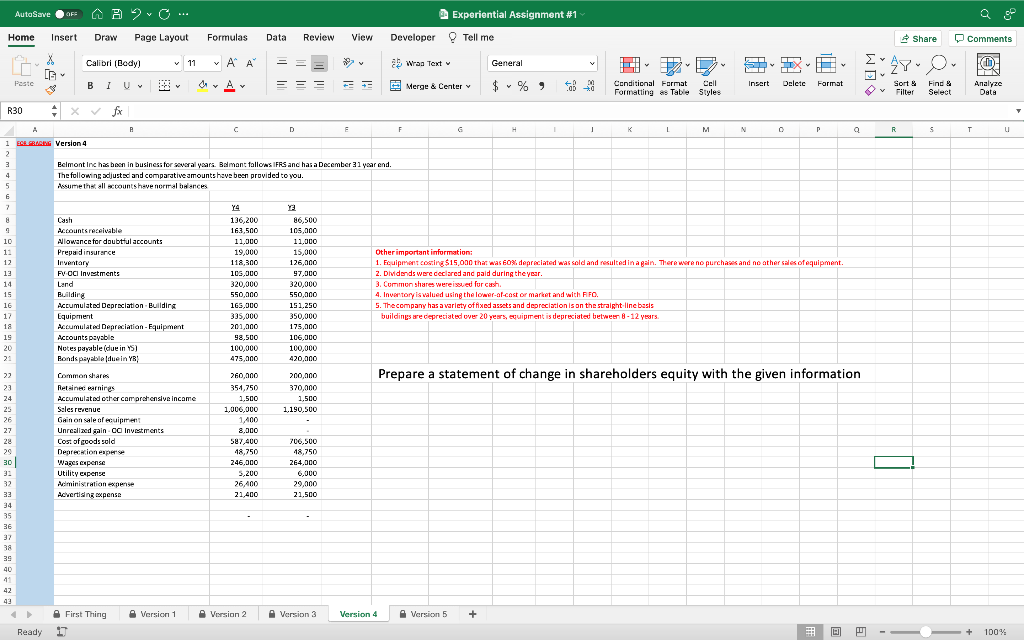The image size is (1024, 640).
Task: Click the Currency dollar format icon
Action: (495, 86)
